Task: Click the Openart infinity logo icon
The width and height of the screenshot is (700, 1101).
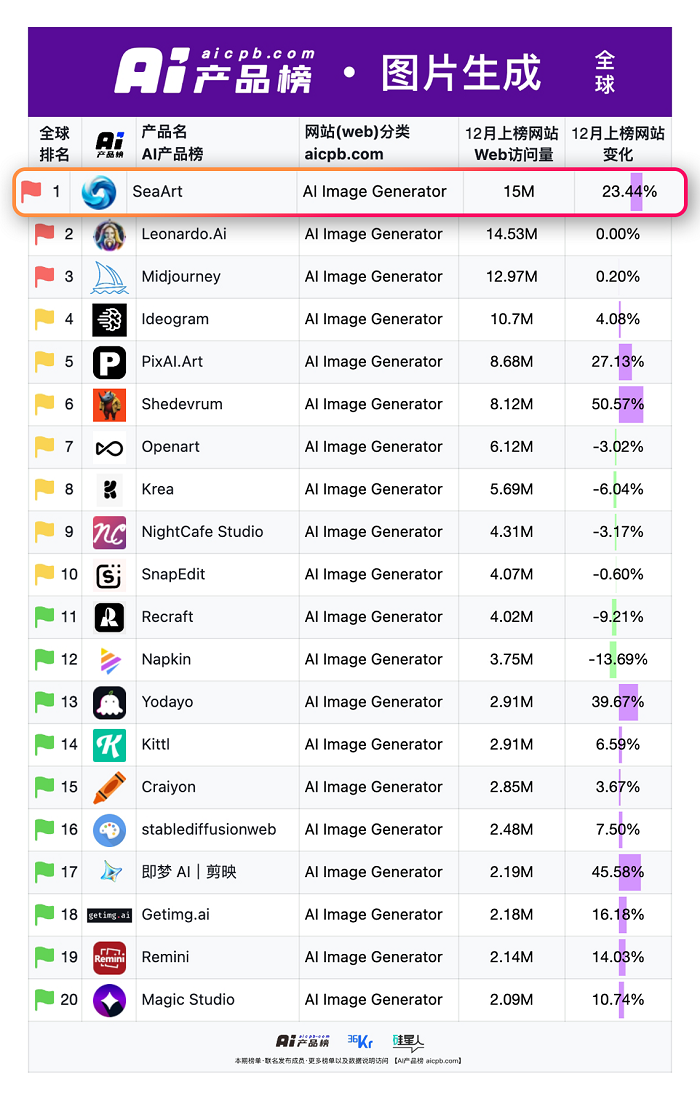Action: (109, 448)
